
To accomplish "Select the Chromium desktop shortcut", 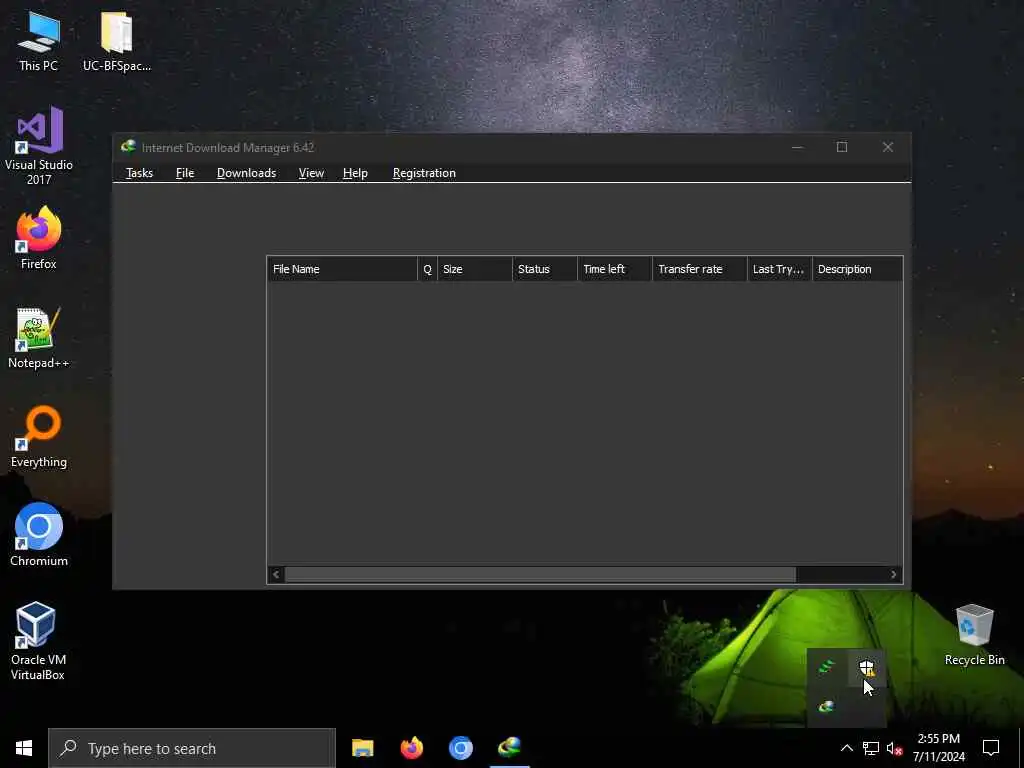I will [39, 536].
